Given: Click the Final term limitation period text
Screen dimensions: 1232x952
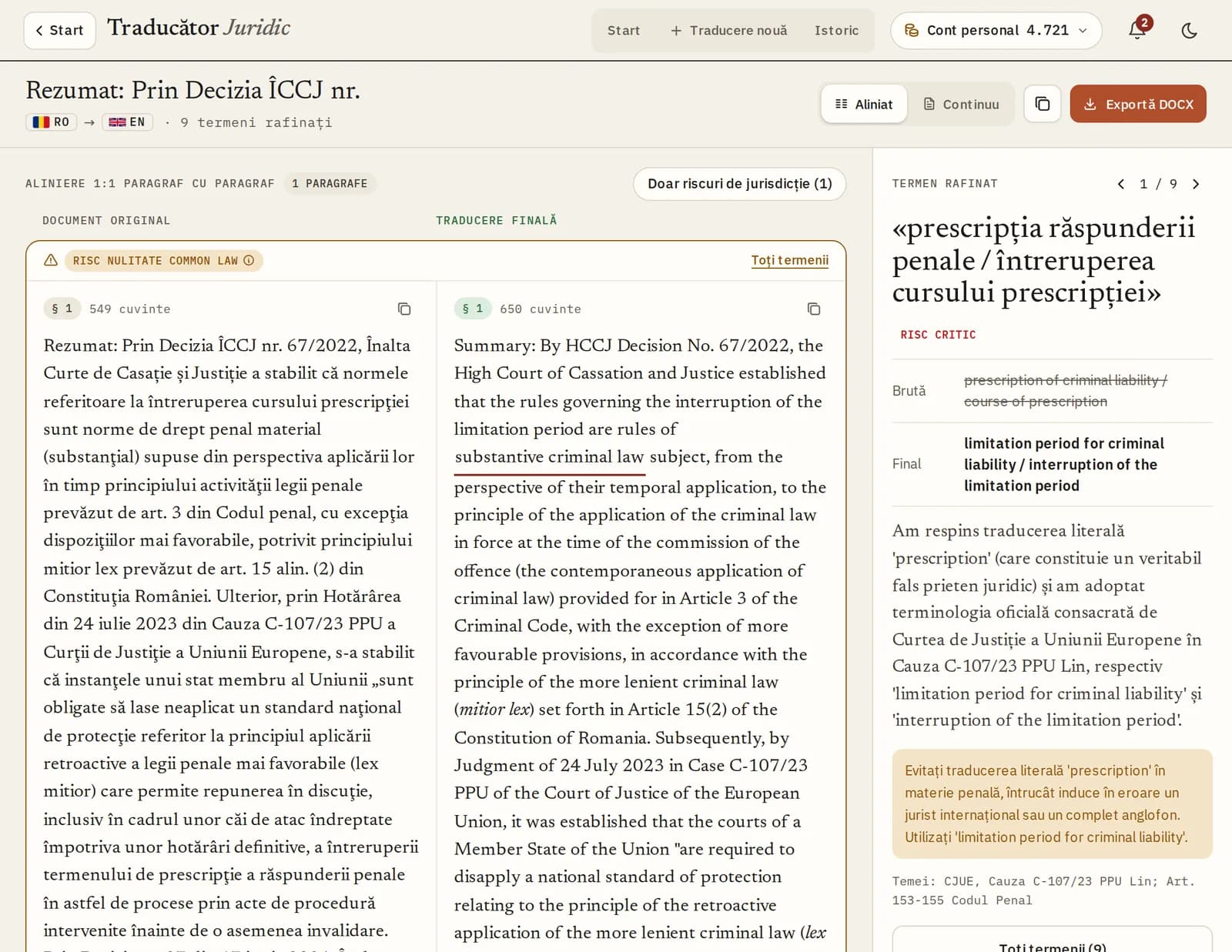Looking at the screenshot, I should 1064,464.
